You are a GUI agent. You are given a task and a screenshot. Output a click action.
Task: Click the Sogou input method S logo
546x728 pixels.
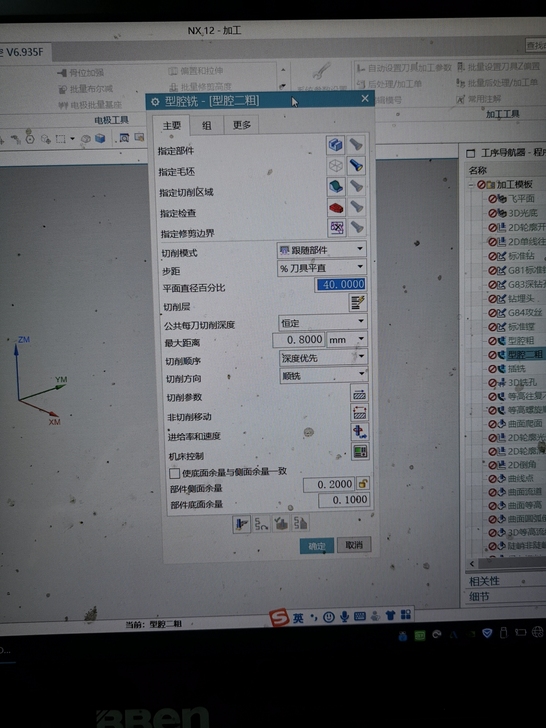click(280, 618)
